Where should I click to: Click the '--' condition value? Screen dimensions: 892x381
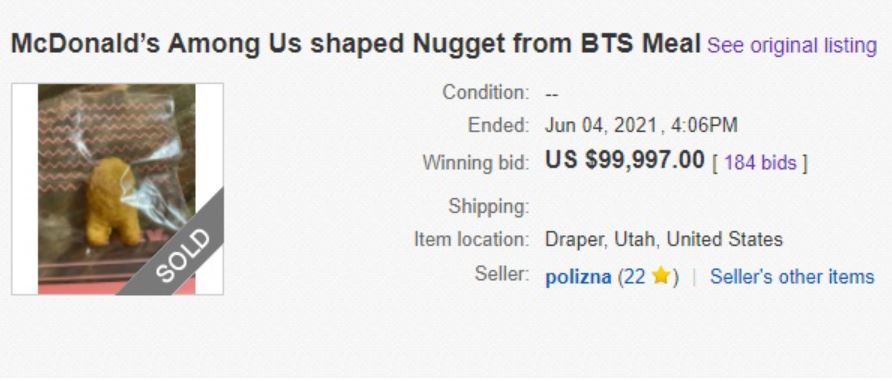coord(551,94)
